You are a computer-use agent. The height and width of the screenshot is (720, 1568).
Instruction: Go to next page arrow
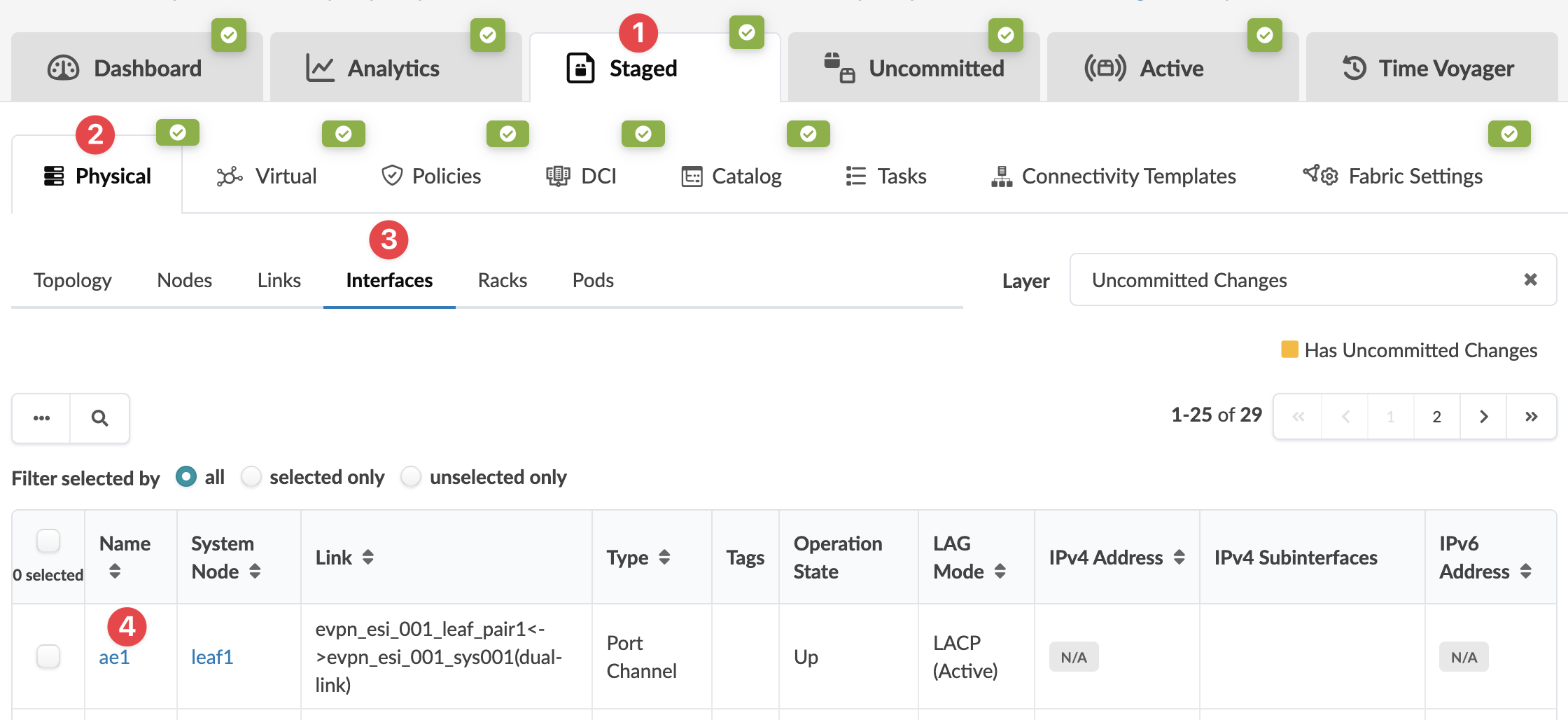tap(1483, 417)
